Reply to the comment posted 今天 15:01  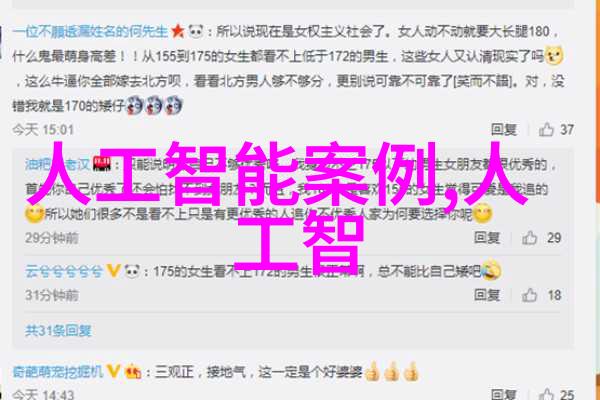[504, 130]
